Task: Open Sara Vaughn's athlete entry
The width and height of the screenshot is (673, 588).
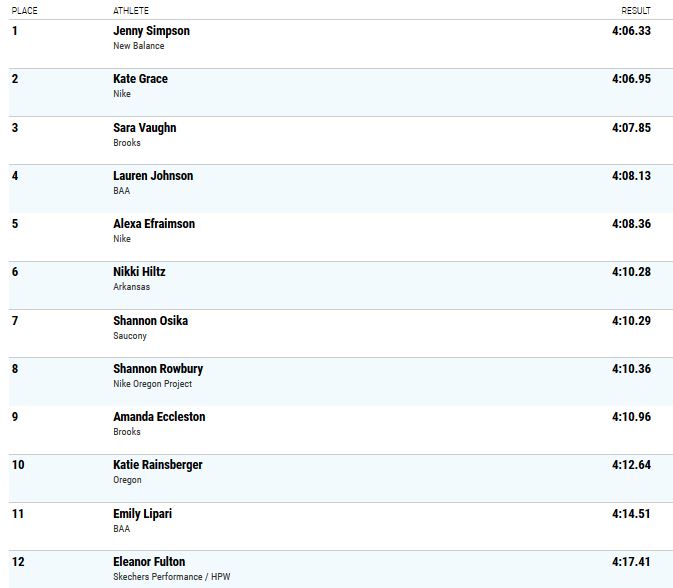Action: [x=145, y=128]
